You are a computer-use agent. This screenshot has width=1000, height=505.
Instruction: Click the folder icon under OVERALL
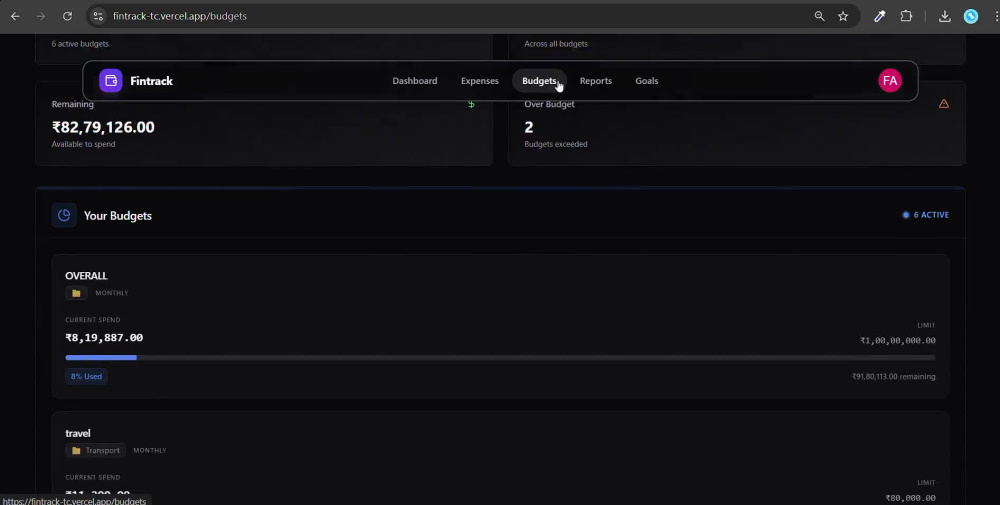click(76, 293)
